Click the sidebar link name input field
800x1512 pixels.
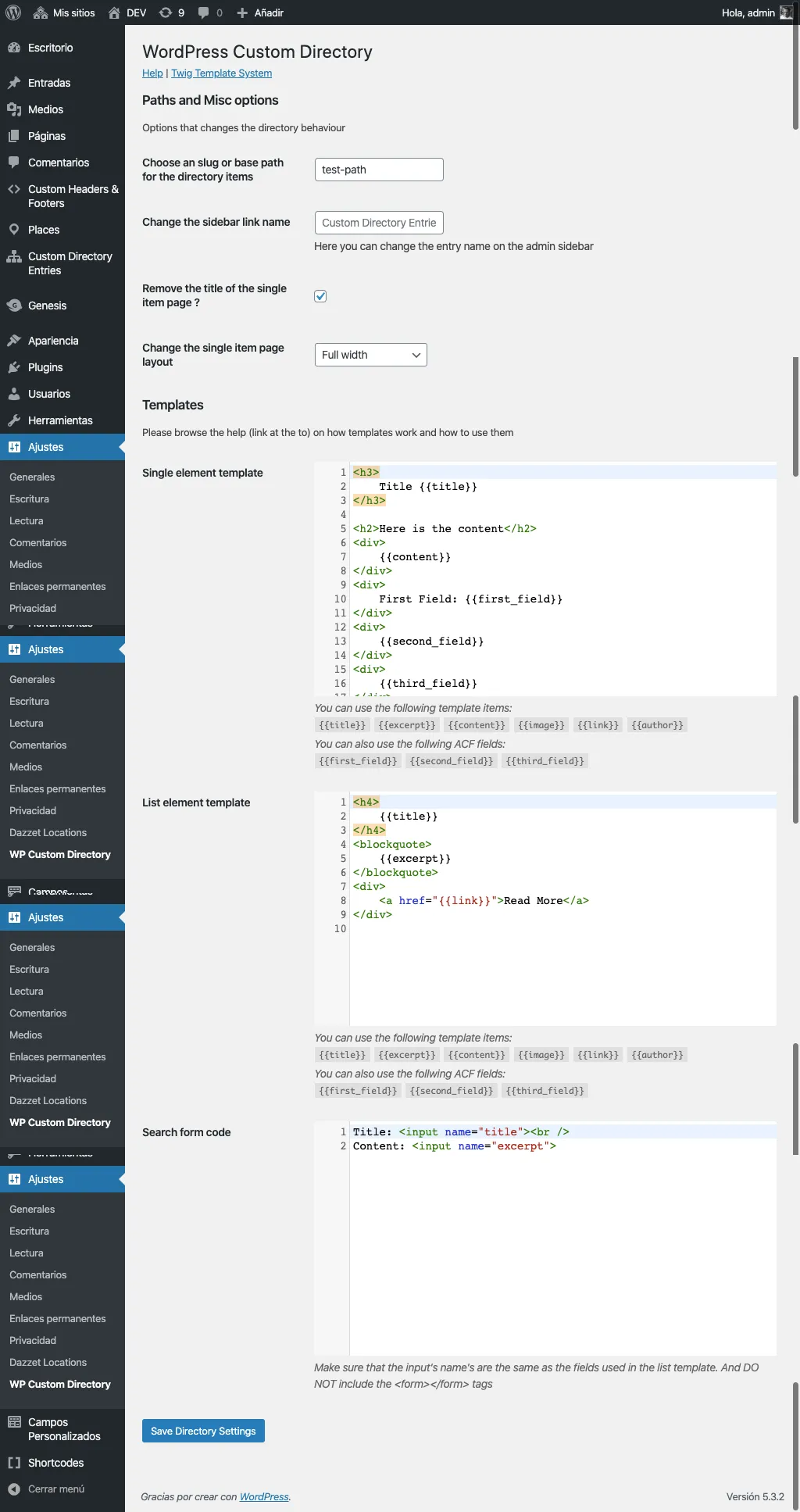pos(379,223)
